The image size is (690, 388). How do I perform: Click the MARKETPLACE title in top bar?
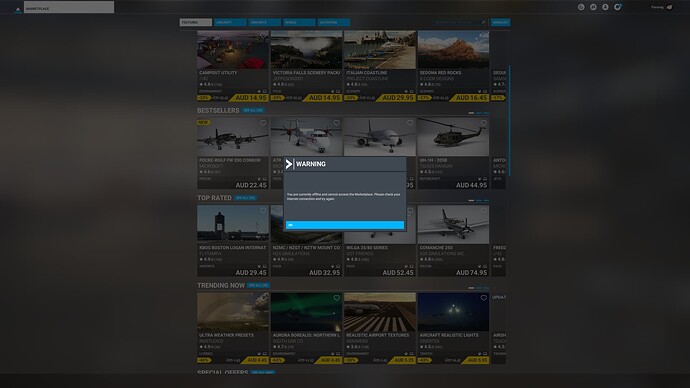click(x=37, y=8)
